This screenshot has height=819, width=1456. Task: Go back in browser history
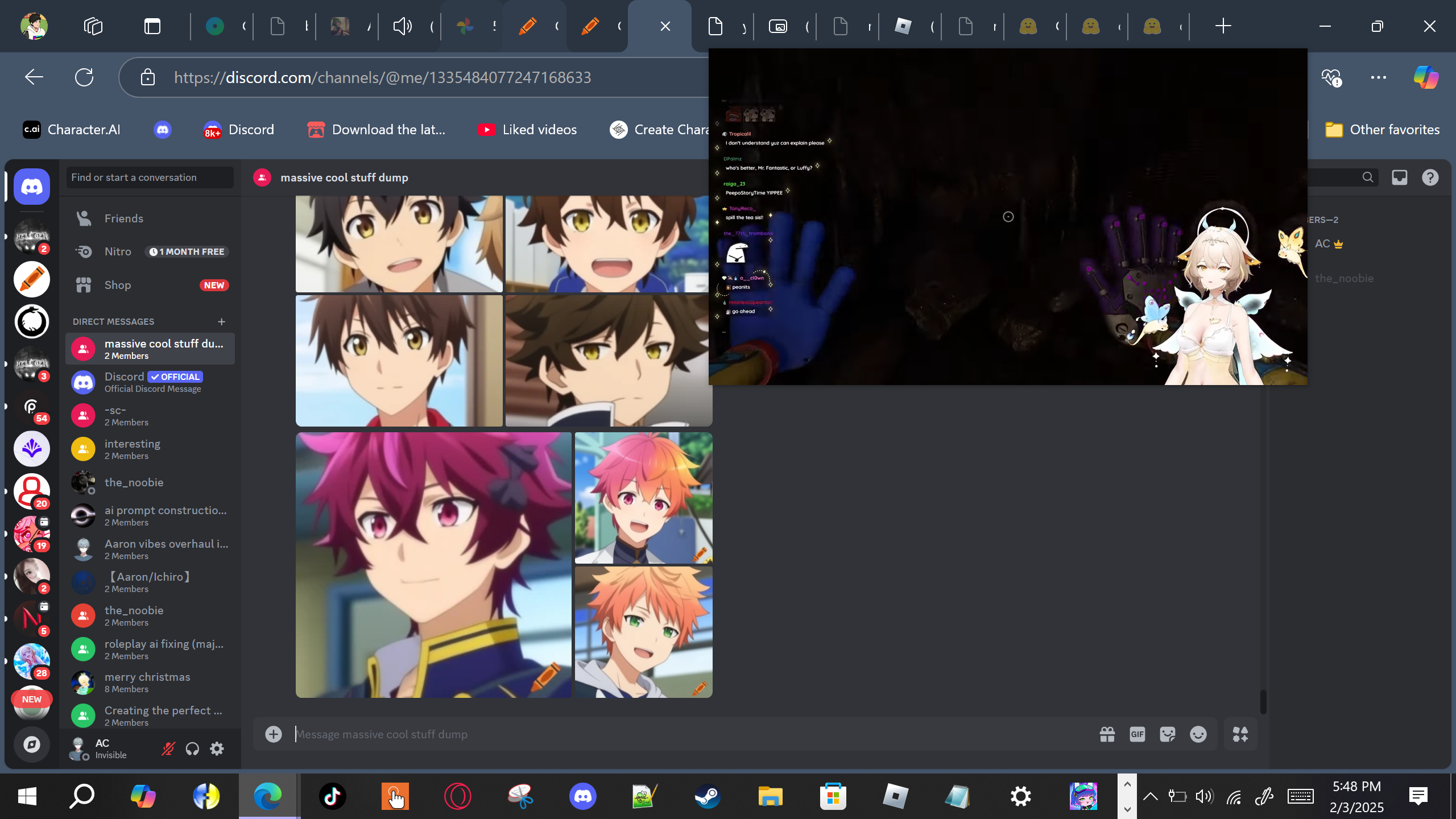(34, 77)
